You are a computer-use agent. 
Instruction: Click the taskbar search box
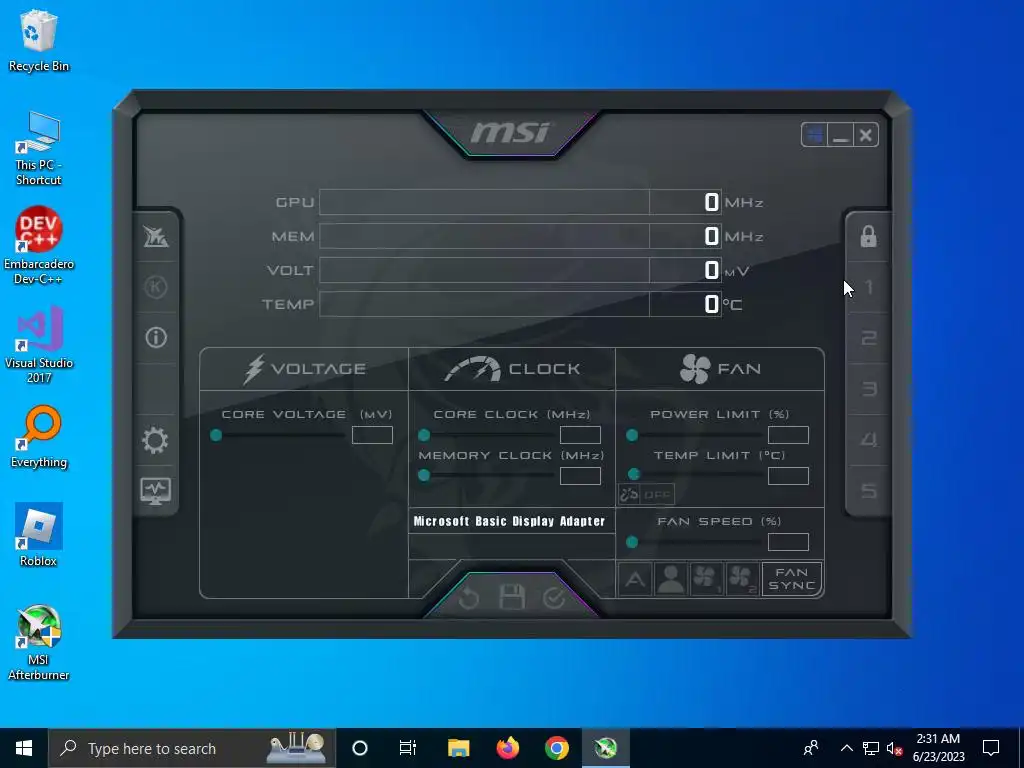point(191,748)
